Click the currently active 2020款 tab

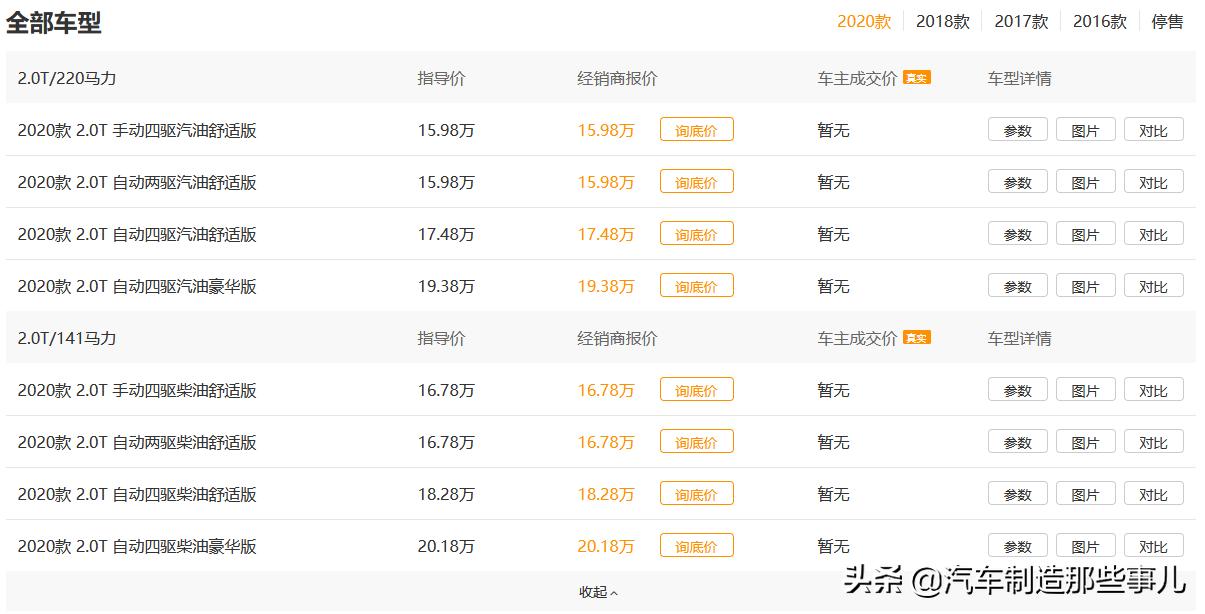coord(863,20)
